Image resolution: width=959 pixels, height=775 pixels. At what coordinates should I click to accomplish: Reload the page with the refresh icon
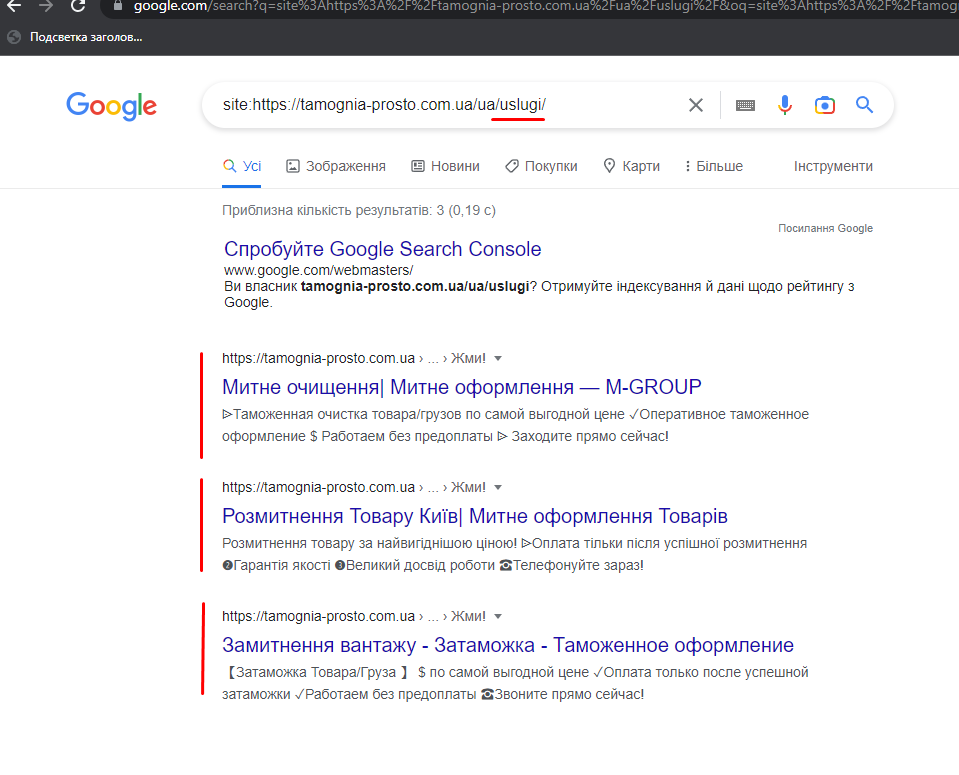pyautogui.click(x=78, y=6)
